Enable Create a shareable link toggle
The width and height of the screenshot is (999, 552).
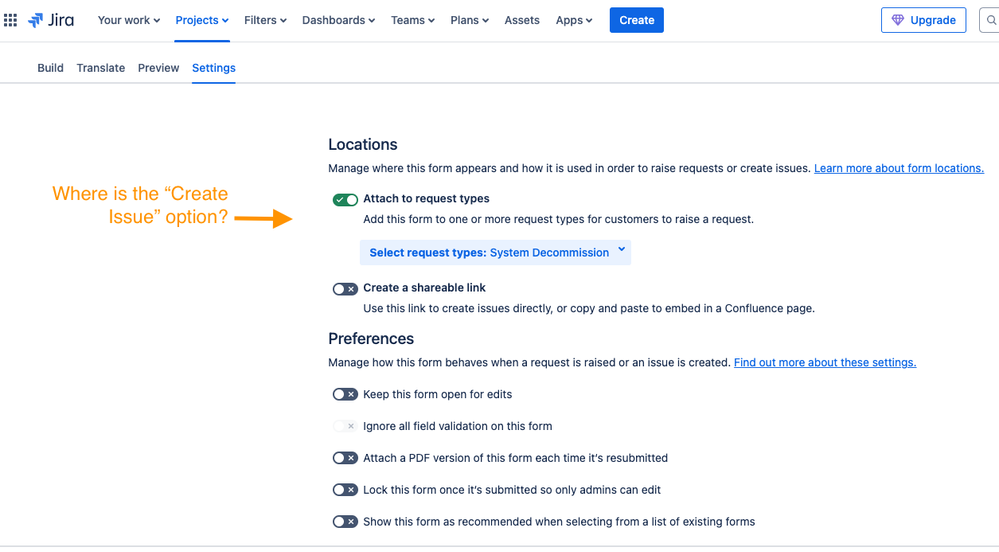click(345, 289)
